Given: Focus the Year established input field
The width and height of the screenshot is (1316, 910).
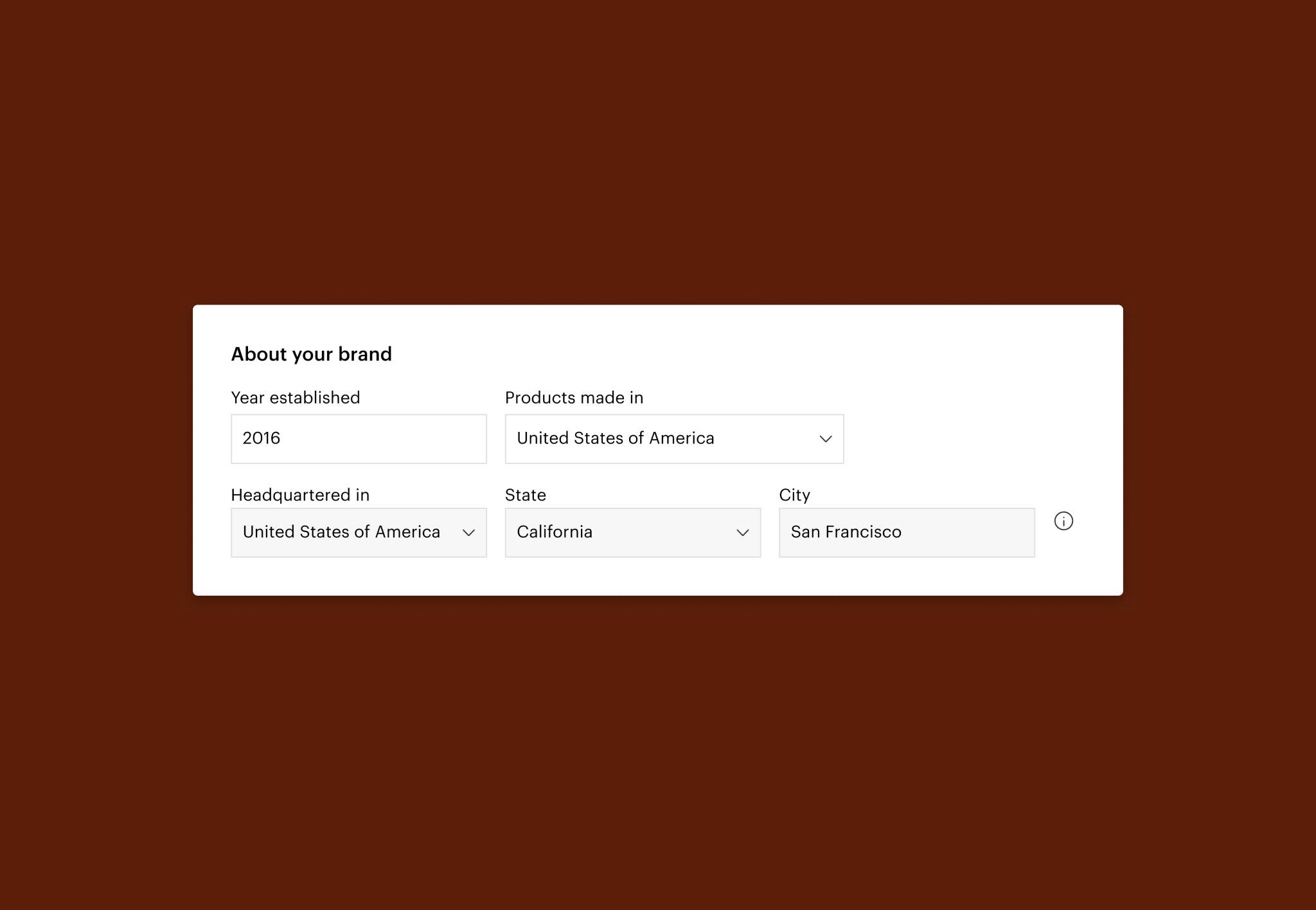Looking at the screenshot, I should click(358, 439).
